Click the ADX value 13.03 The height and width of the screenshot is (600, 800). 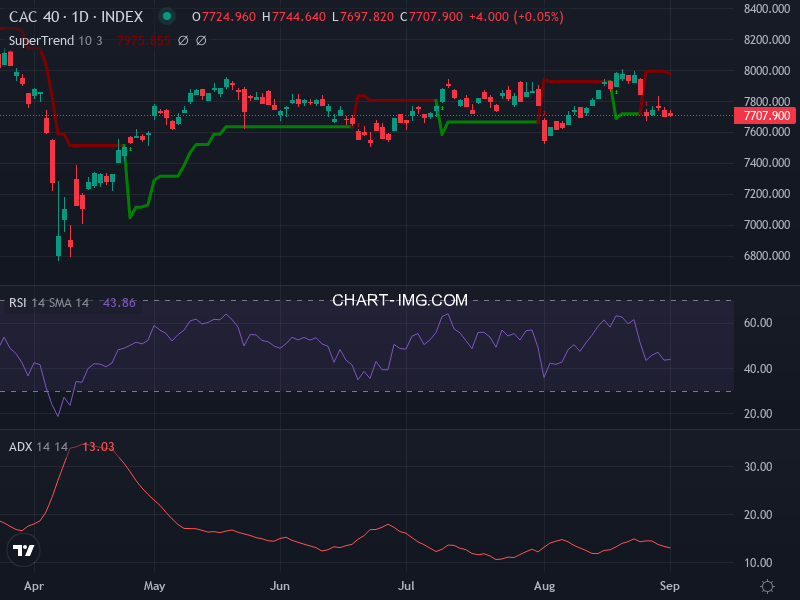[x=98, y=447]
